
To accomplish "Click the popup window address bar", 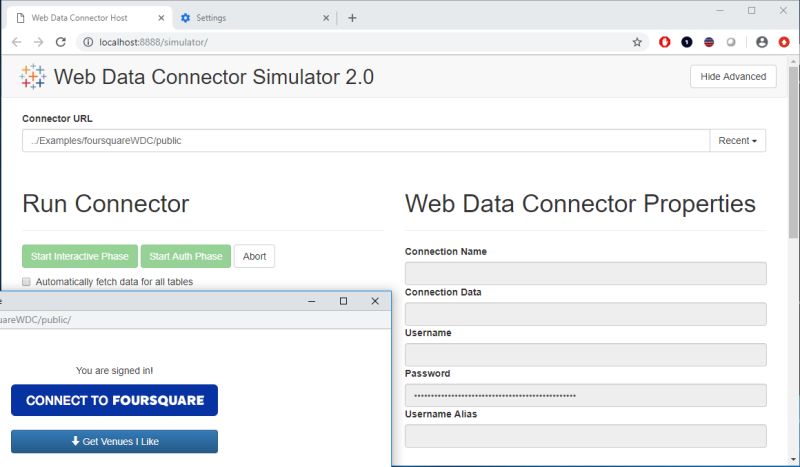I will click(194, 320).
